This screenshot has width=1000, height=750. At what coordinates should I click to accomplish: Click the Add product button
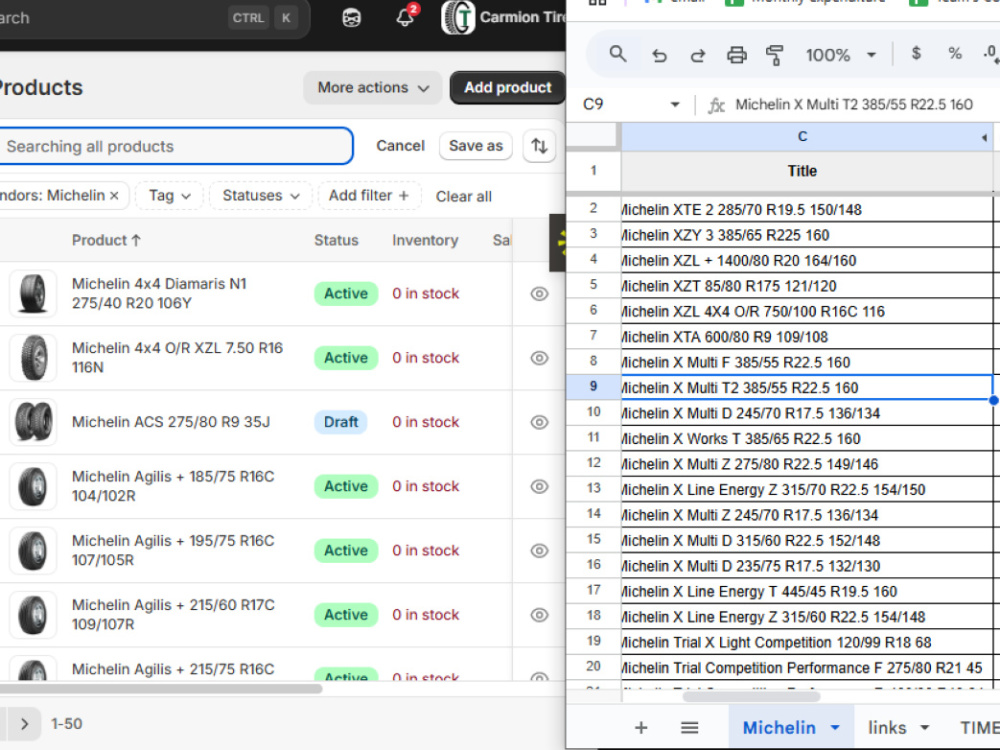508,87
